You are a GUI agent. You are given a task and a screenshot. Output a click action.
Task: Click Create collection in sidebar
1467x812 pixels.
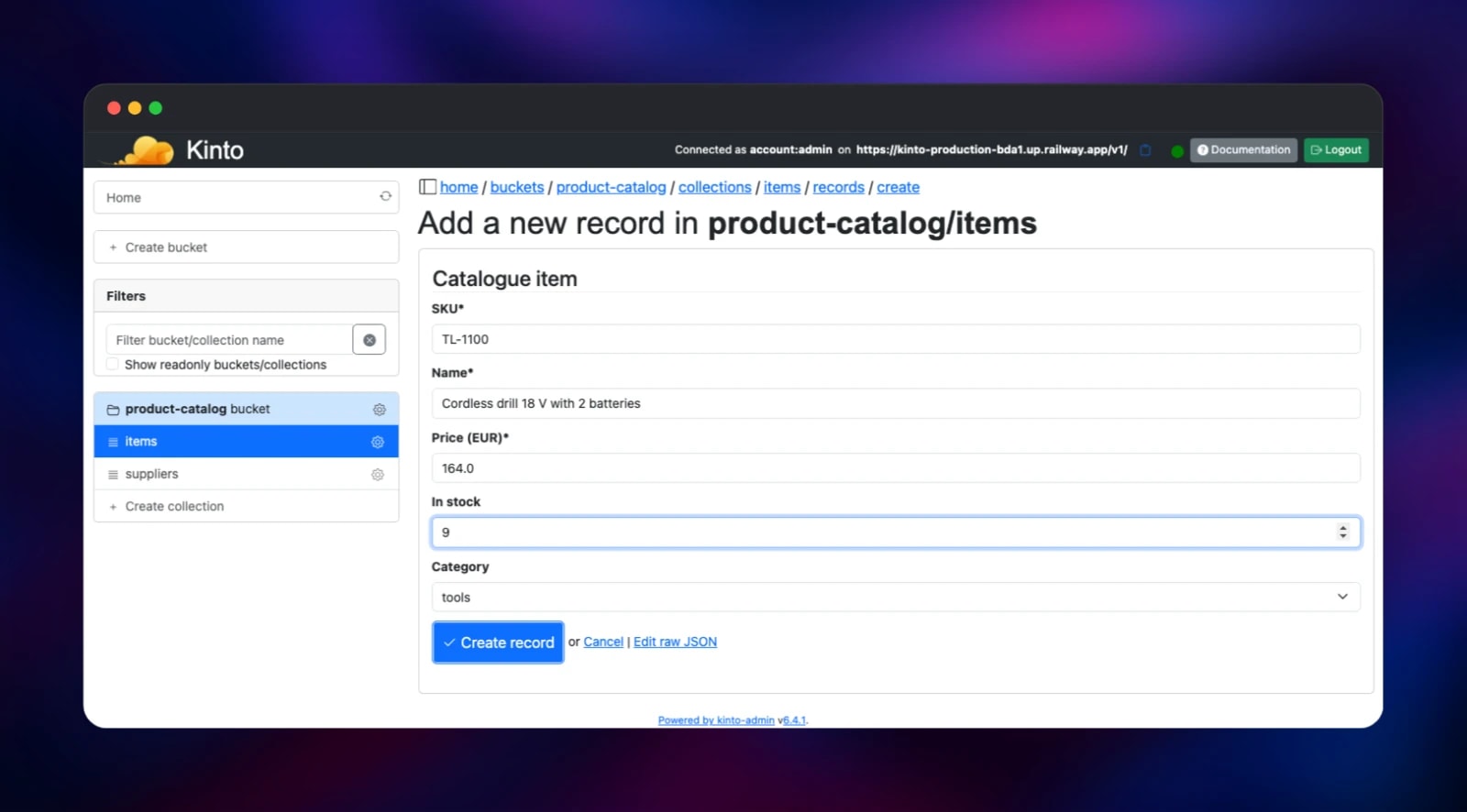pos(246,506)
